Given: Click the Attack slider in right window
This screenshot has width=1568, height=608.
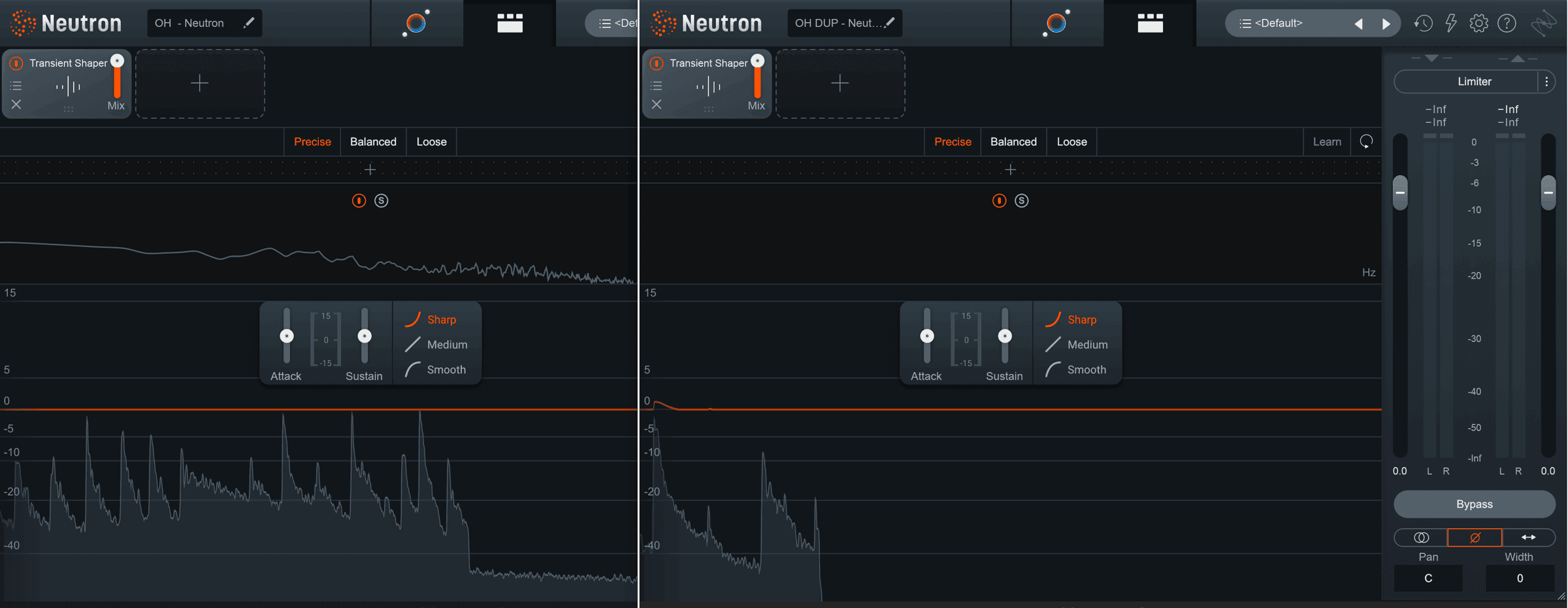Looking at the screenshot, I should click(927, 336).
